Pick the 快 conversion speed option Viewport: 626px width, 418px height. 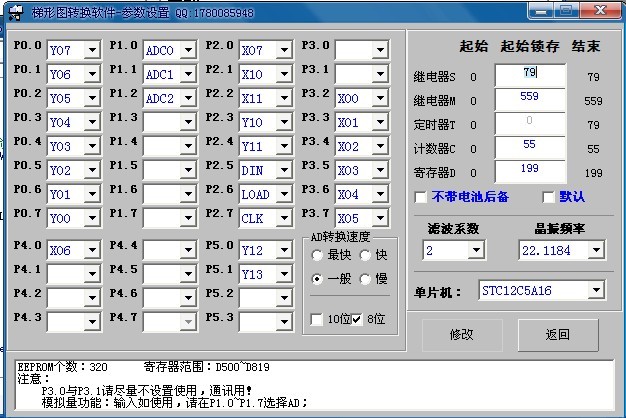point(365,255)
